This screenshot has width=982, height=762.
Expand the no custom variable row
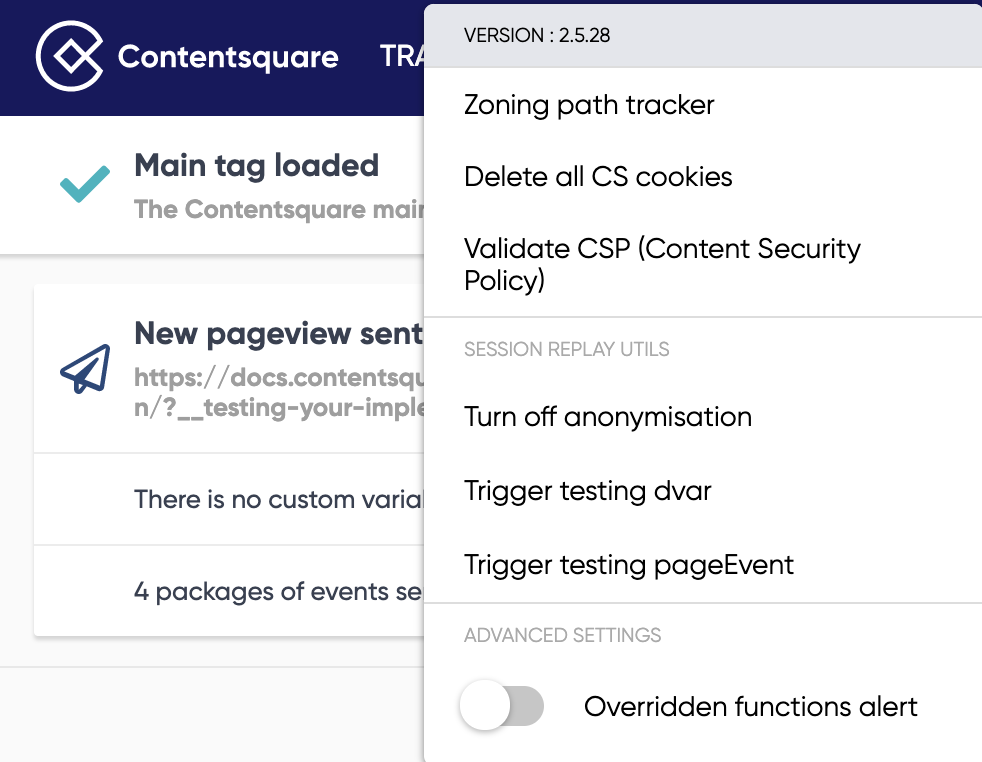click(229, 499)
